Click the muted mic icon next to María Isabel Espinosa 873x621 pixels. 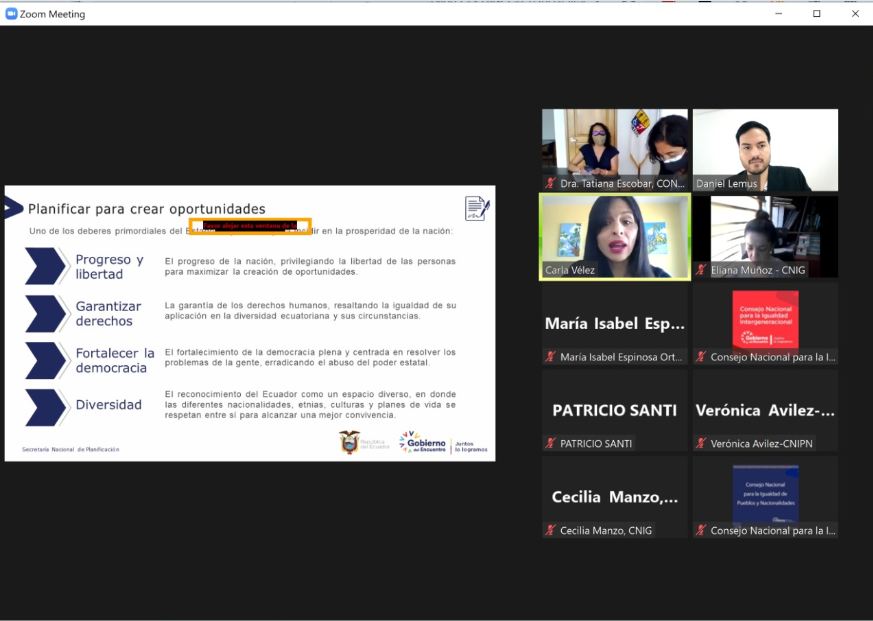[x=550, y=357]
